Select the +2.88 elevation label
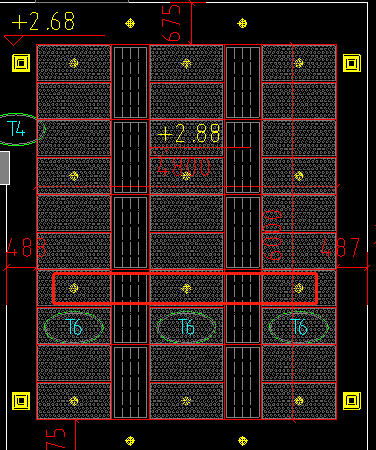The image size is (376, 450). [189, 133]
